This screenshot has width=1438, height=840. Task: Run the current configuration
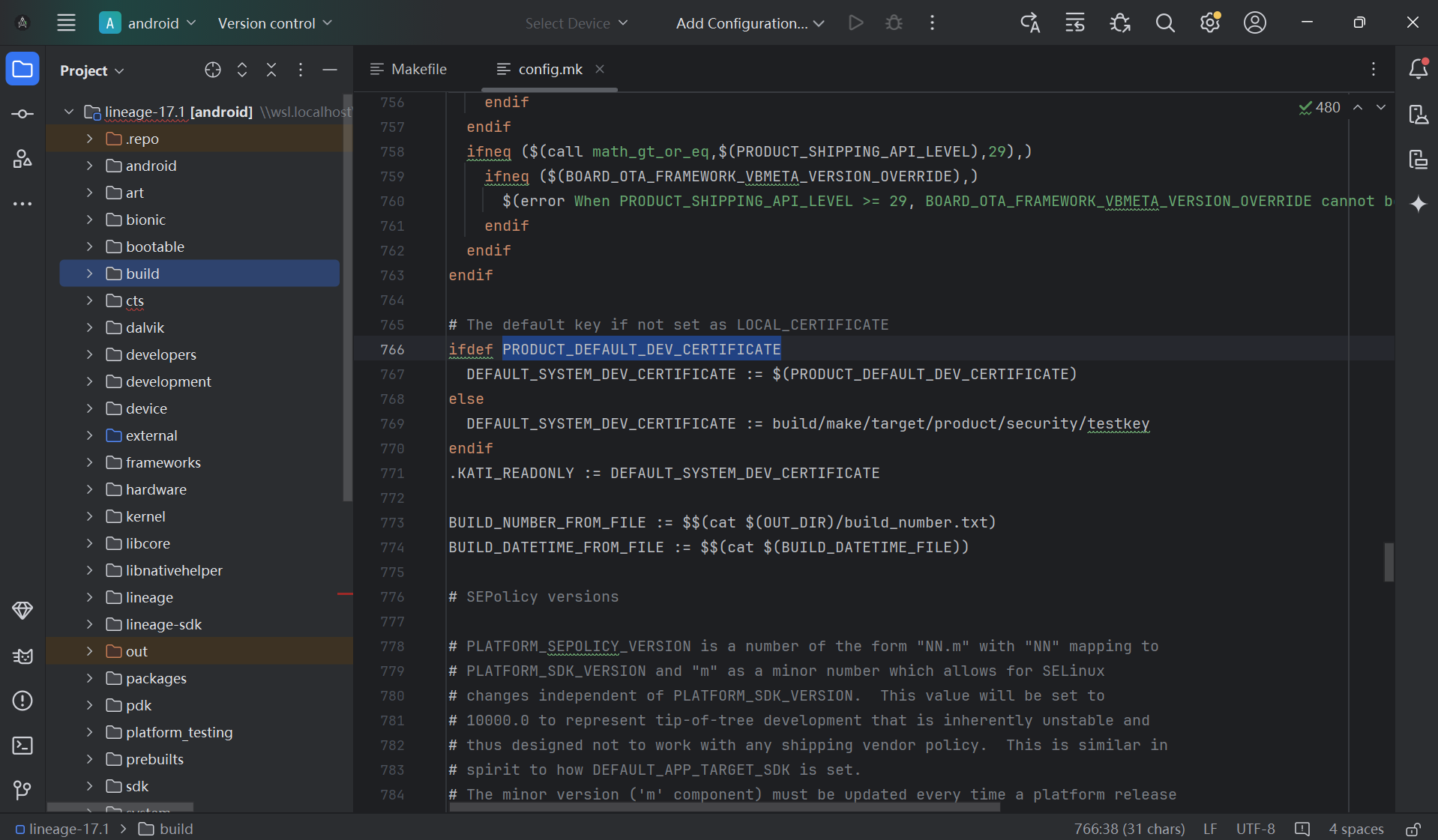(855, 23)
